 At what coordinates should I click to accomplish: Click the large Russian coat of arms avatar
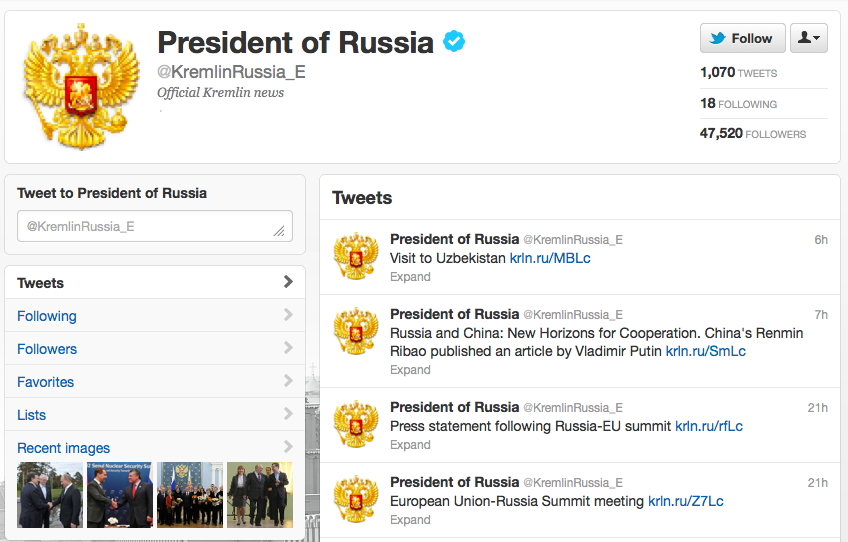click(x=81, y=87)
